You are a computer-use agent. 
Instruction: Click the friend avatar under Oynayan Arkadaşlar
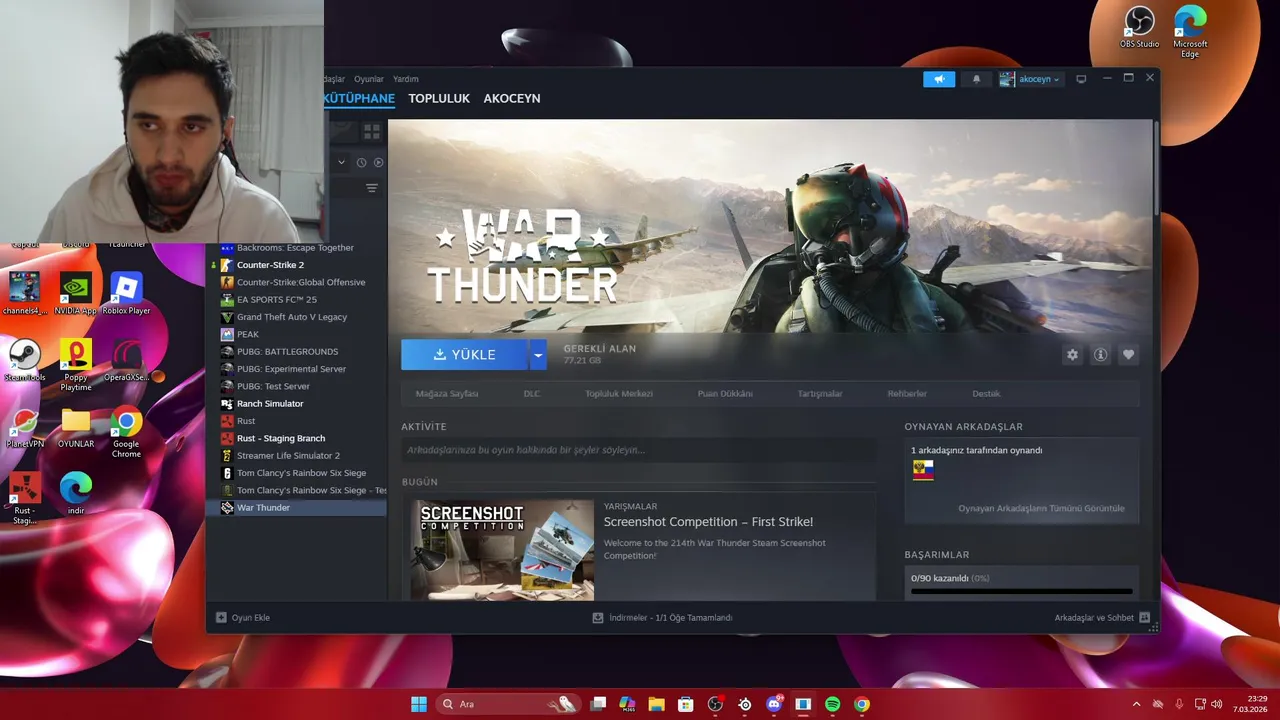tap(923, 470)
